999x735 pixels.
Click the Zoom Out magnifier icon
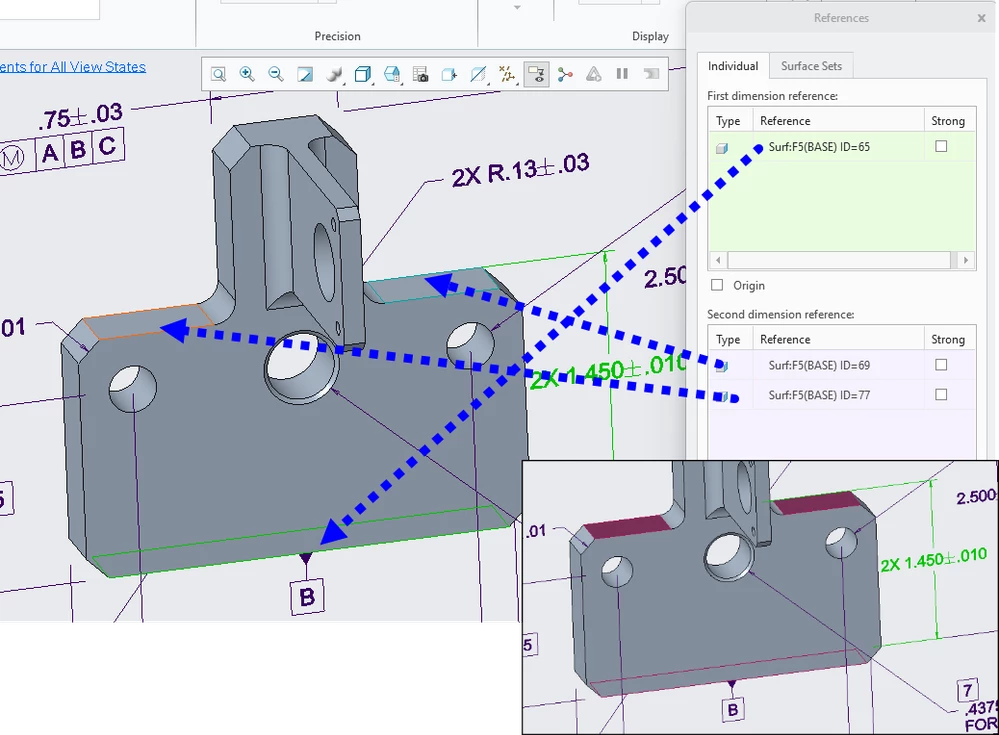(275, 75)
